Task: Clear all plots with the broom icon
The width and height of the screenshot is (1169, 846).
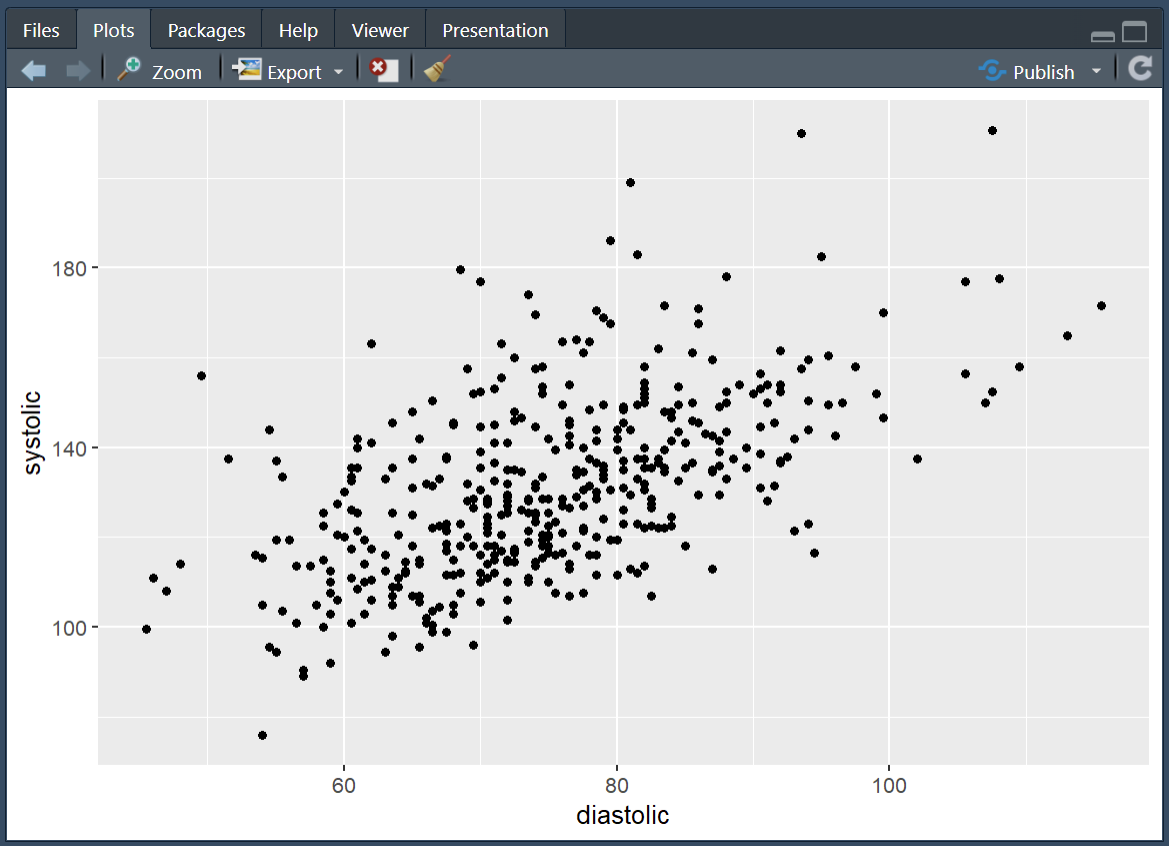Action: (x=437, y=70)
